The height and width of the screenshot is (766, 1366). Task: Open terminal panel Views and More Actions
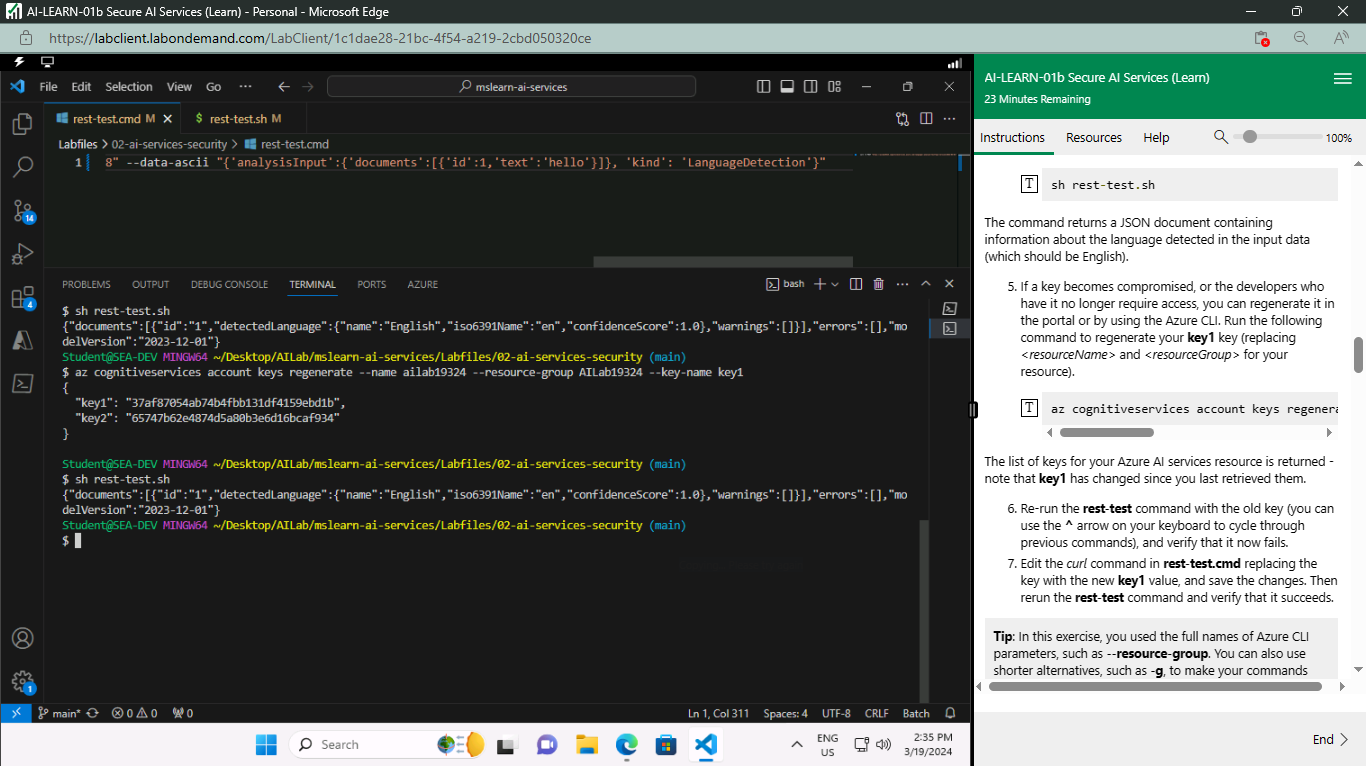[x=902, y=284]
